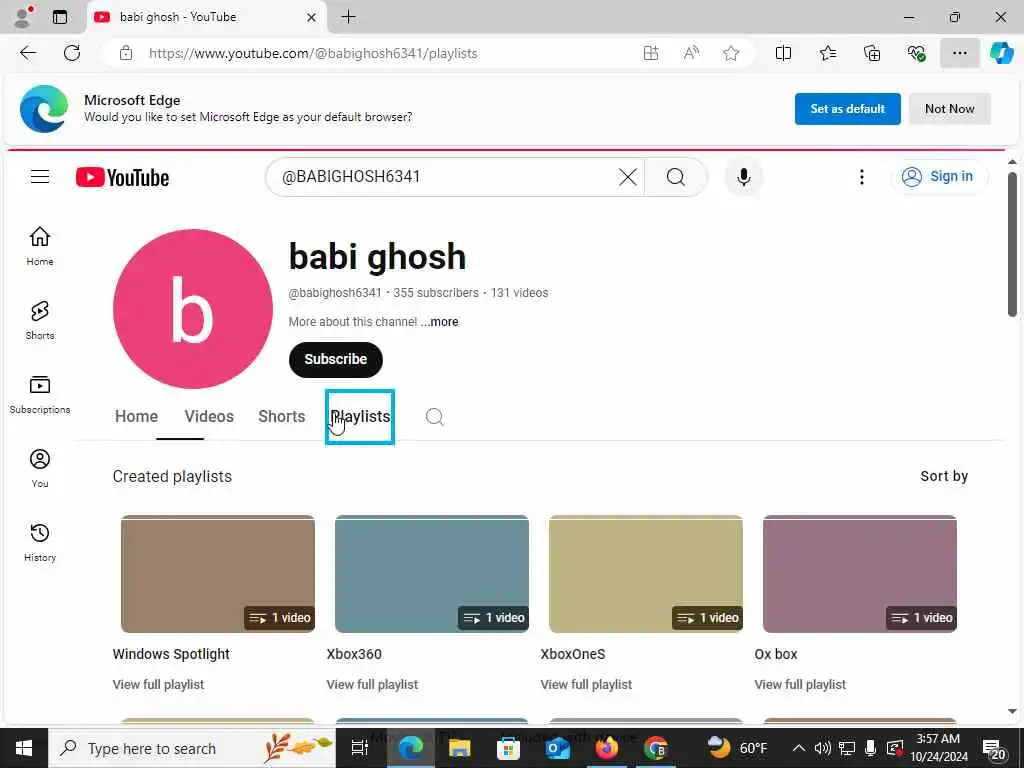Click page vertical scrollbar thumb

(x=1012, y=244)
